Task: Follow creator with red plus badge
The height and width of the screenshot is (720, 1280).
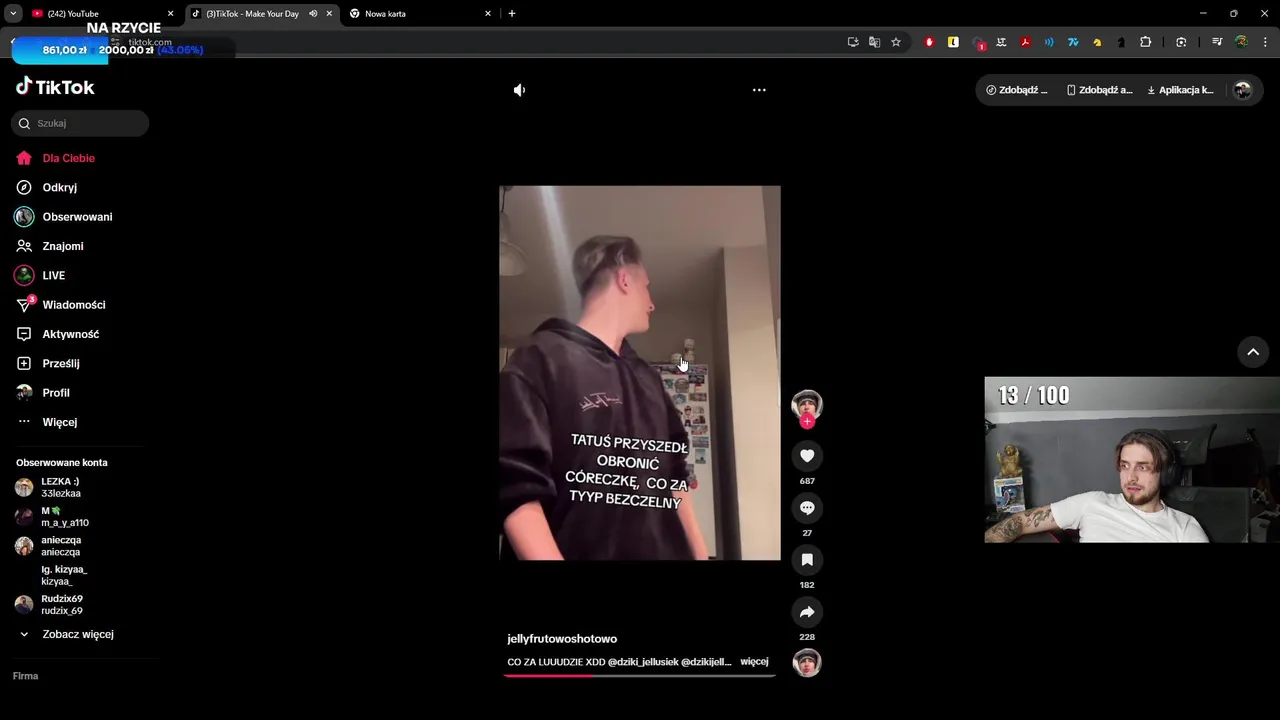Action: [x=807, y=422]
